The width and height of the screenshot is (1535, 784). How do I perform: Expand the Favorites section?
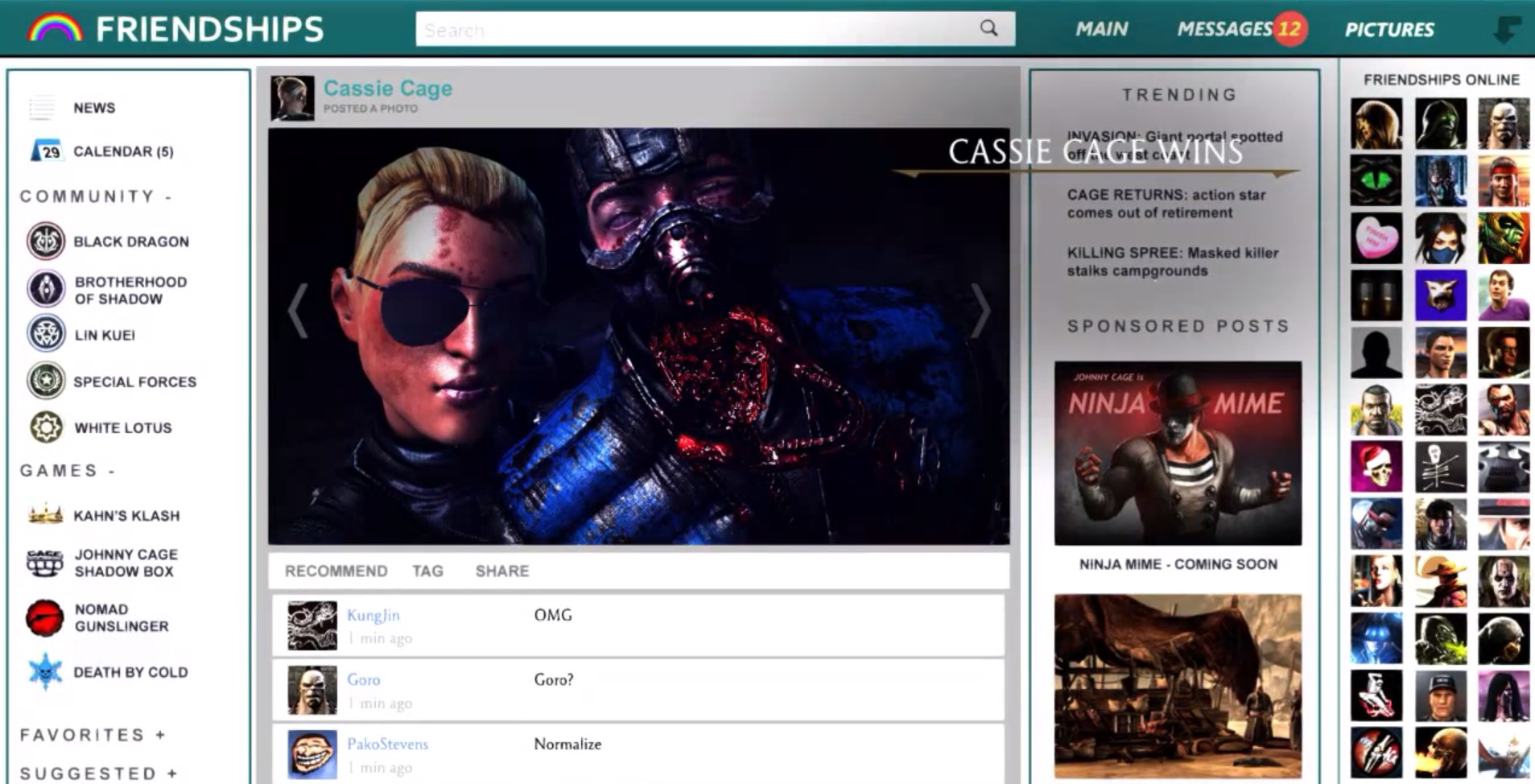[161, 735]
